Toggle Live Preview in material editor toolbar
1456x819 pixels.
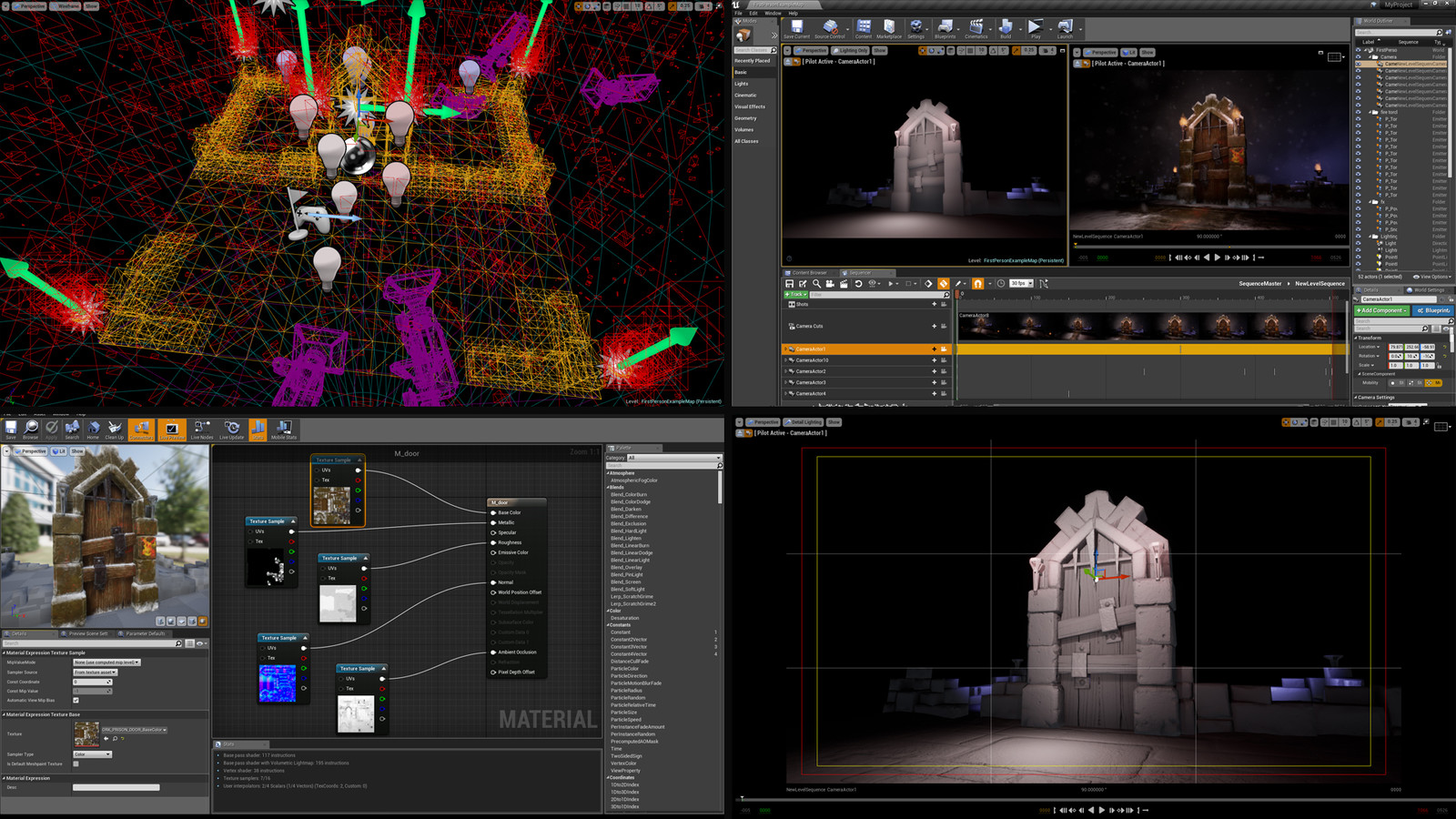172,430
